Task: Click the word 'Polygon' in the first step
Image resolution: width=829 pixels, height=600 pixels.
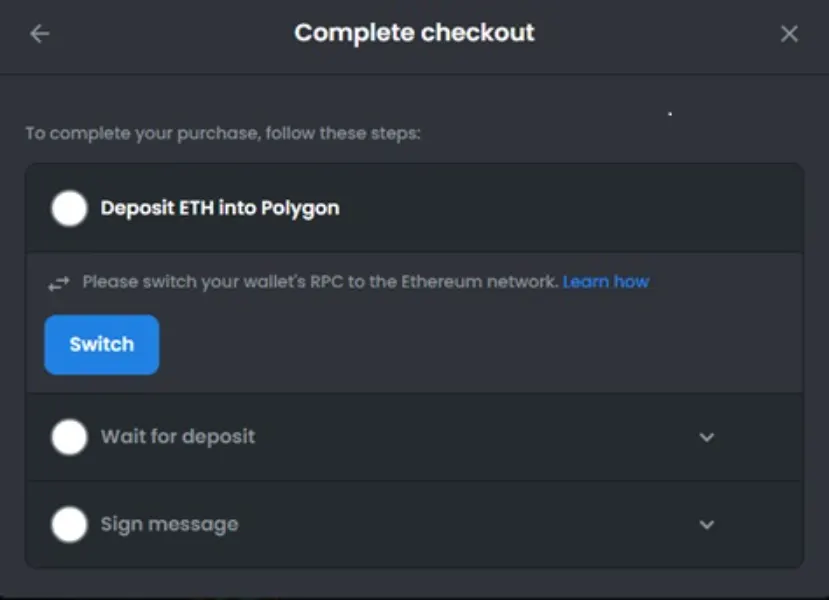Action: pos(300,209)
